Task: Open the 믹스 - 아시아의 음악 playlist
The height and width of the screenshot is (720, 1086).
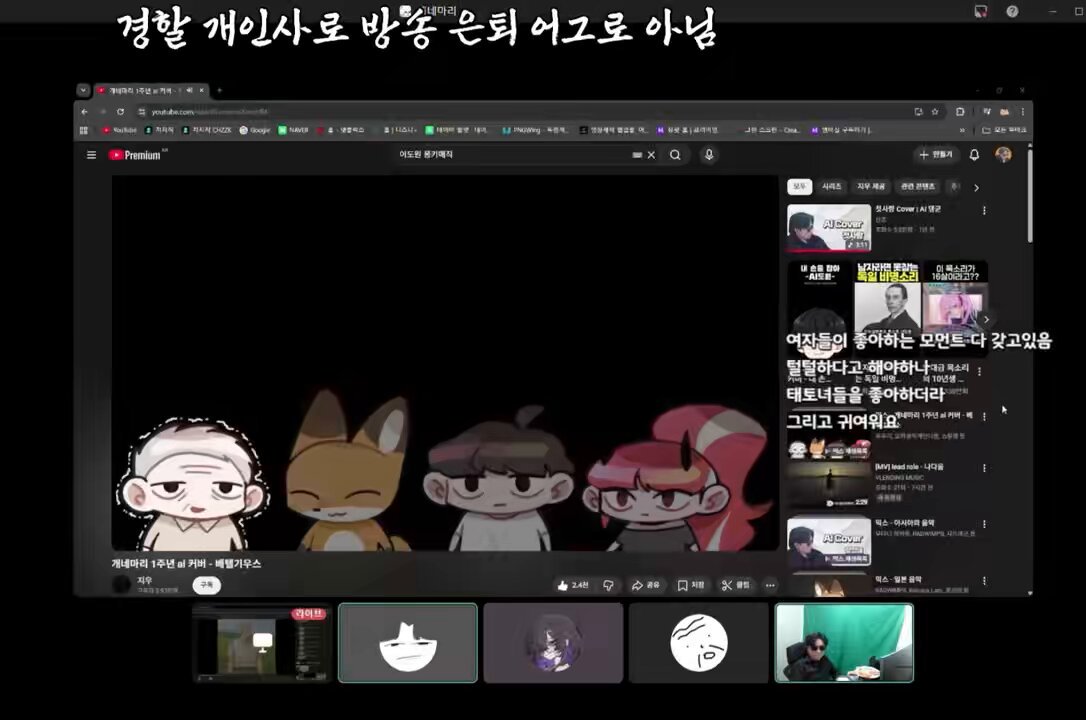Action: pyautogui.click(x=829, y=541)
